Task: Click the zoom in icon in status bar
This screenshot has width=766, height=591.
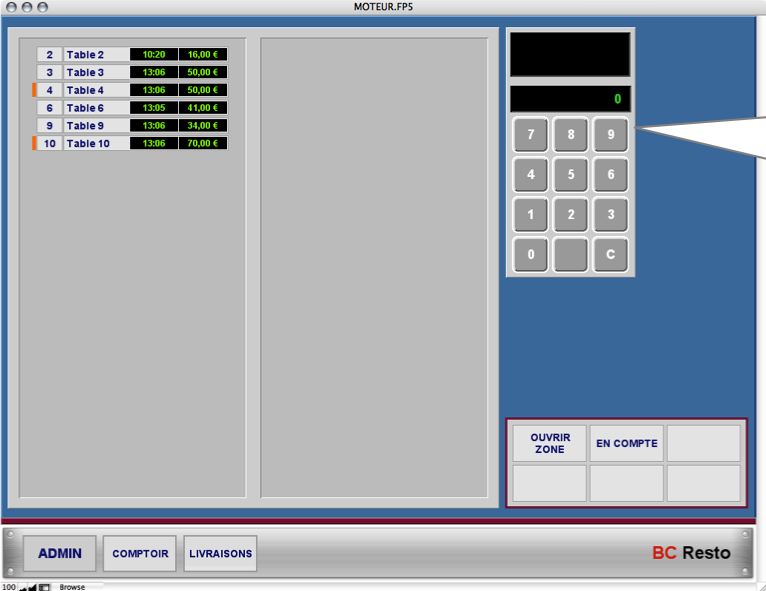Action: (32, 588)
